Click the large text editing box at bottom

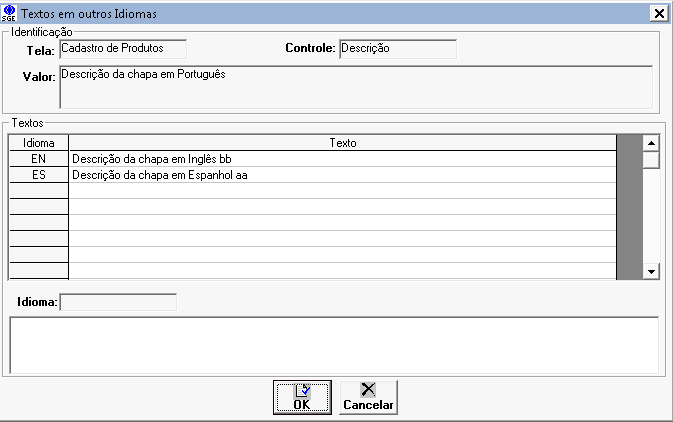333,344
